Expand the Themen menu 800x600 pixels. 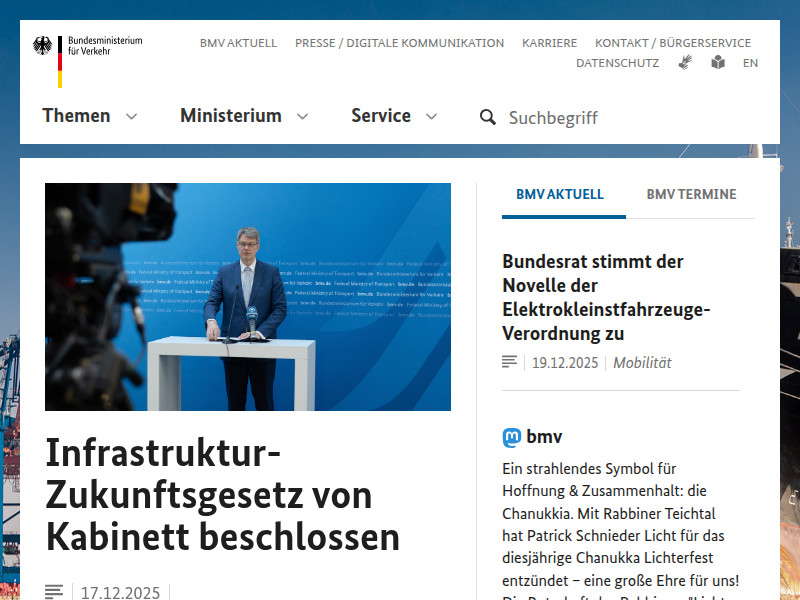[x=90, y=116]
